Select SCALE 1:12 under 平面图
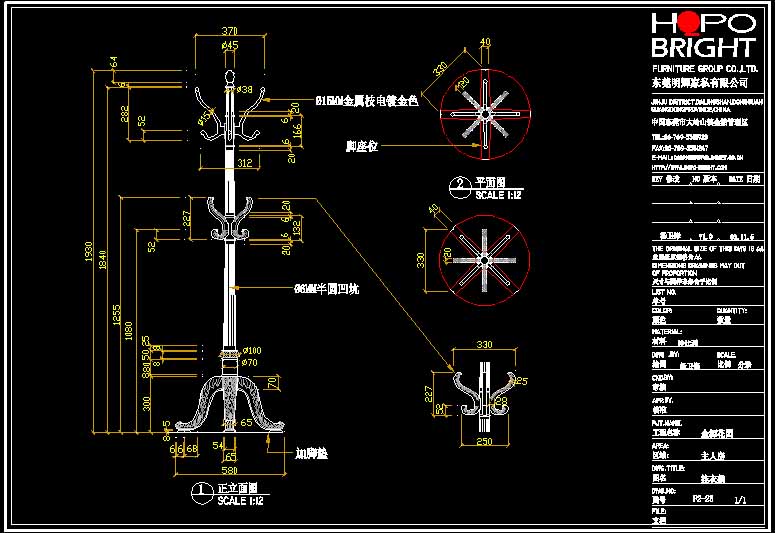The height and width of the screenshot is (533, 775). pyautogui.click(x=498, y=195)
